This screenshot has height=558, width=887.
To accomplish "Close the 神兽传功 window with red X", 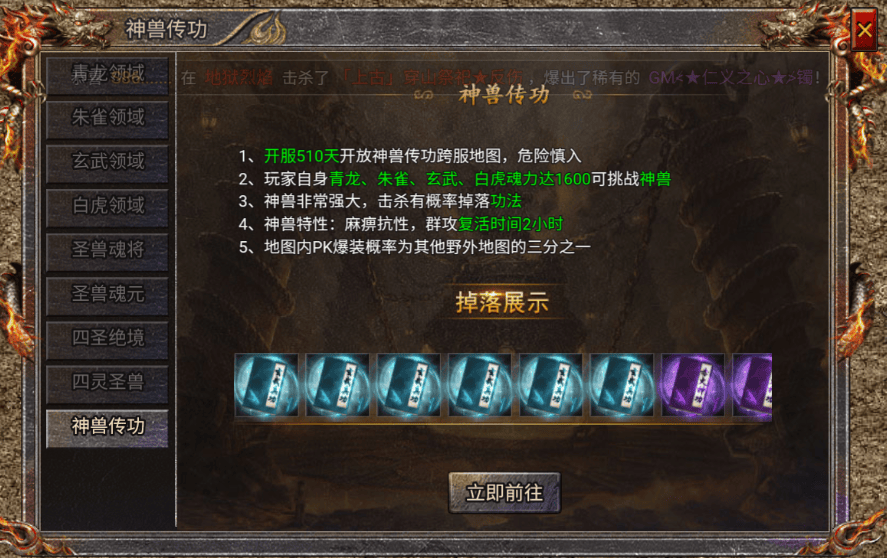I will pos(864,29).
